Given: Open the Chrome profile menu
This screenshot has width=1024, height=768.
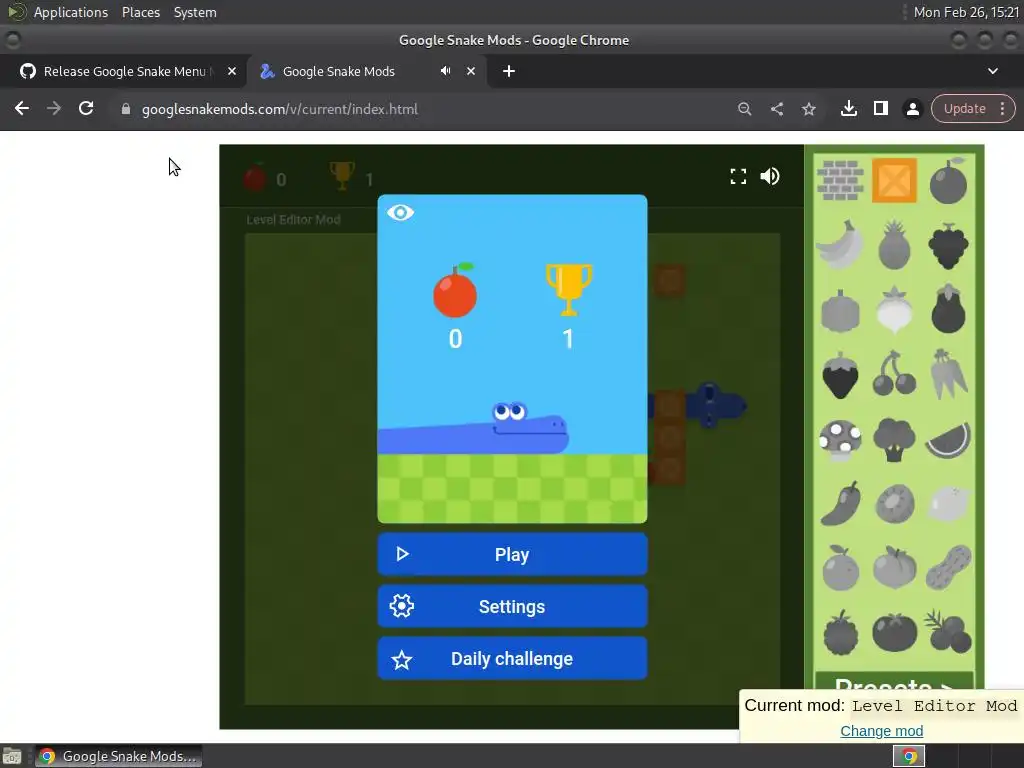Looking at the screenshot, I should tap(913, 108).
